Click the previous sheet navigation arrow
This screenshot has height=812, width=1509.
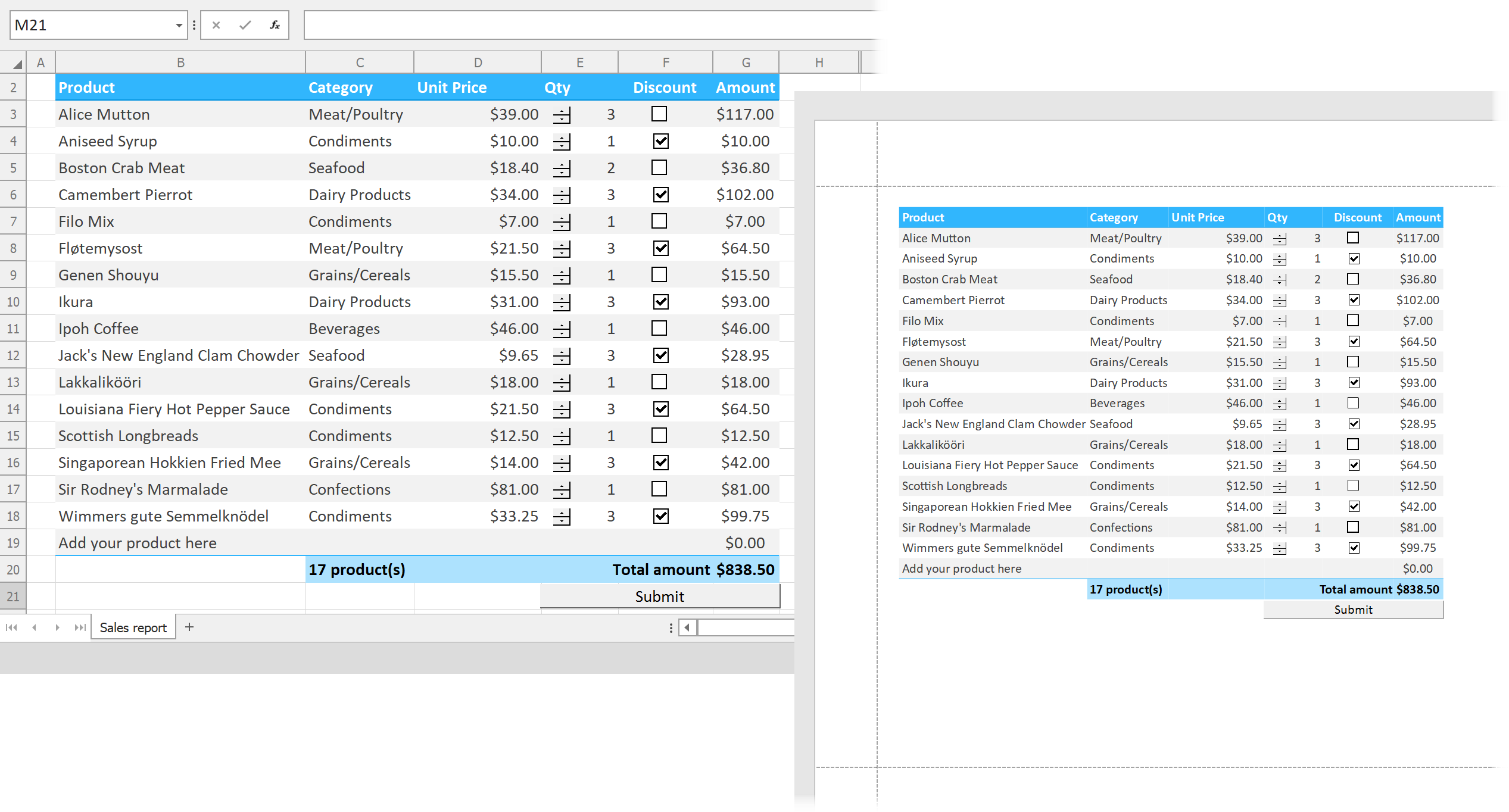36,627
